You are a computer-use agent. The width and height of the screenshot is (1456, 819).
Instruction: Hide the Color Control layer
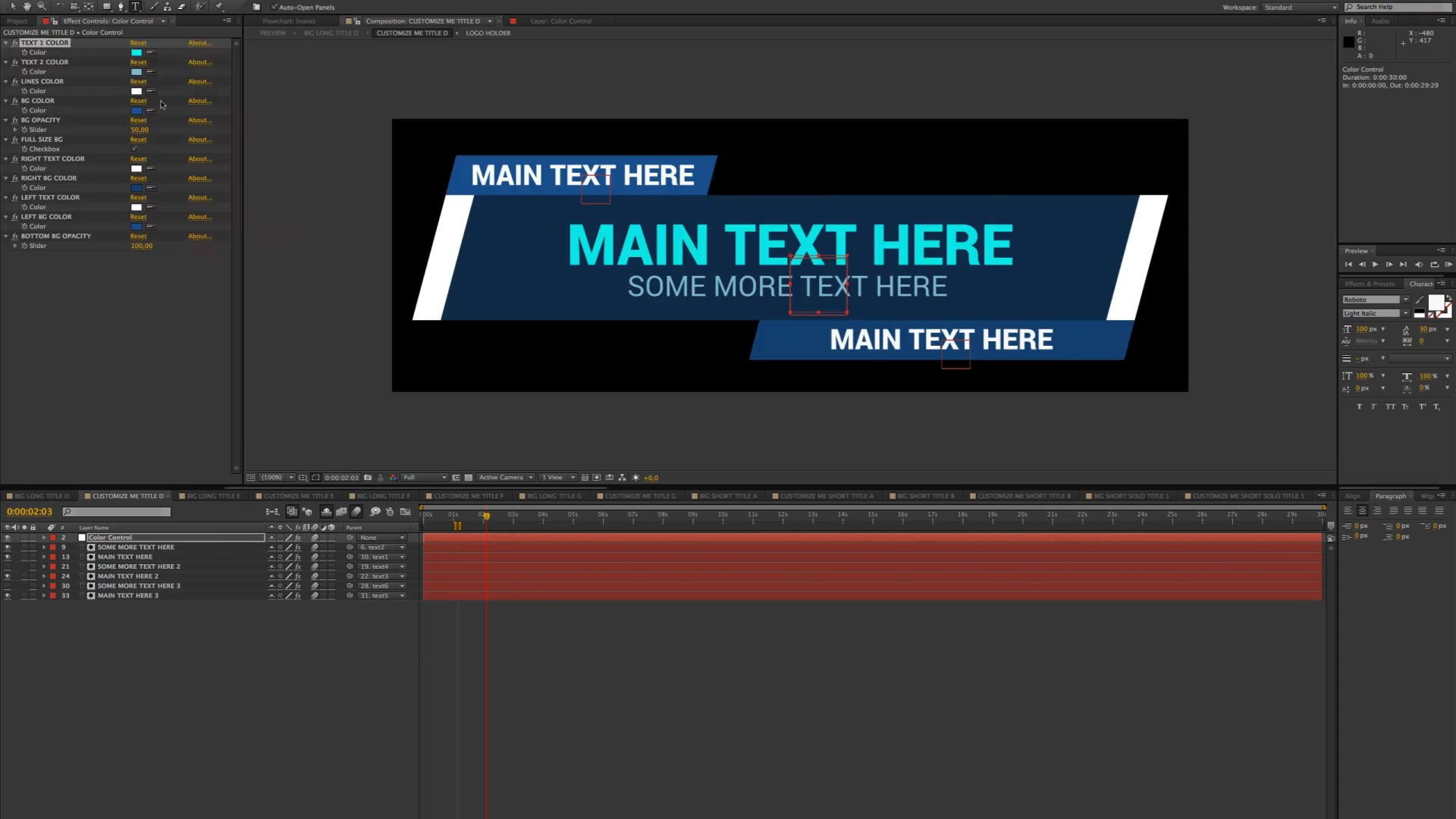8,538
